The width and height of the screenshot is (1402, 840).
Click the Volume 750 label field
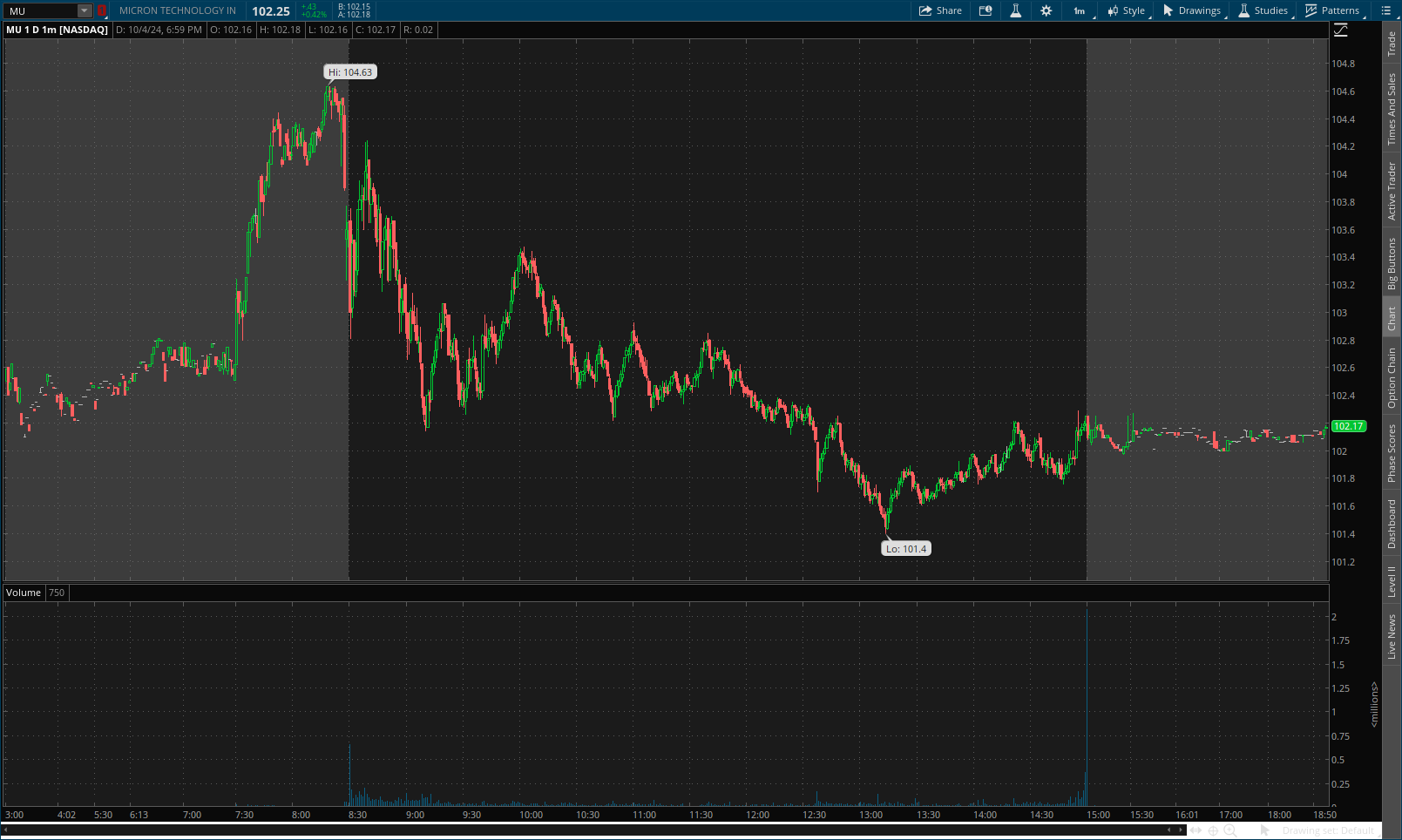pyautogui.click(x=57, y=593)
